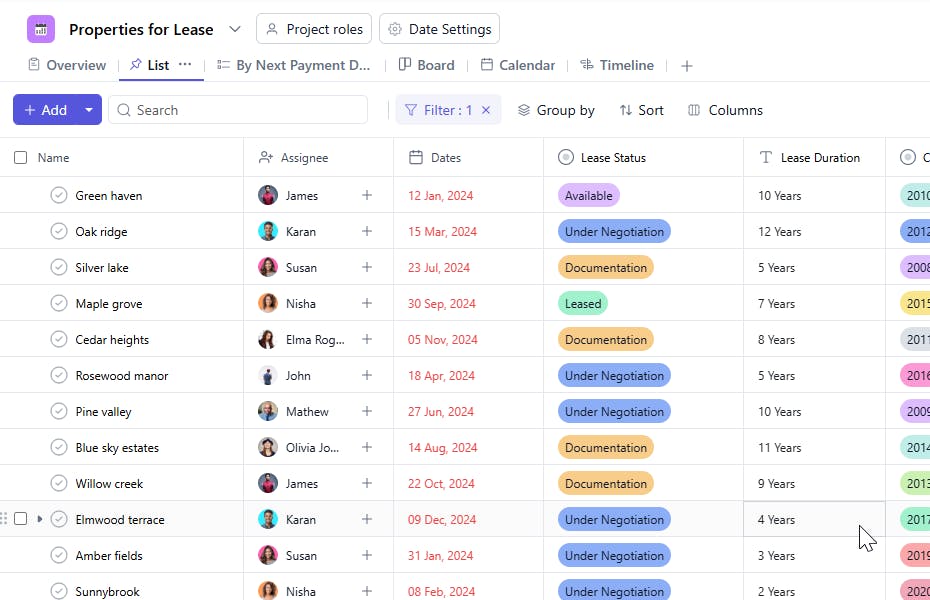Viewport: 930px width, 600px height.
Task: Open the project title dropdown chevron
Action: coord(235,29)
